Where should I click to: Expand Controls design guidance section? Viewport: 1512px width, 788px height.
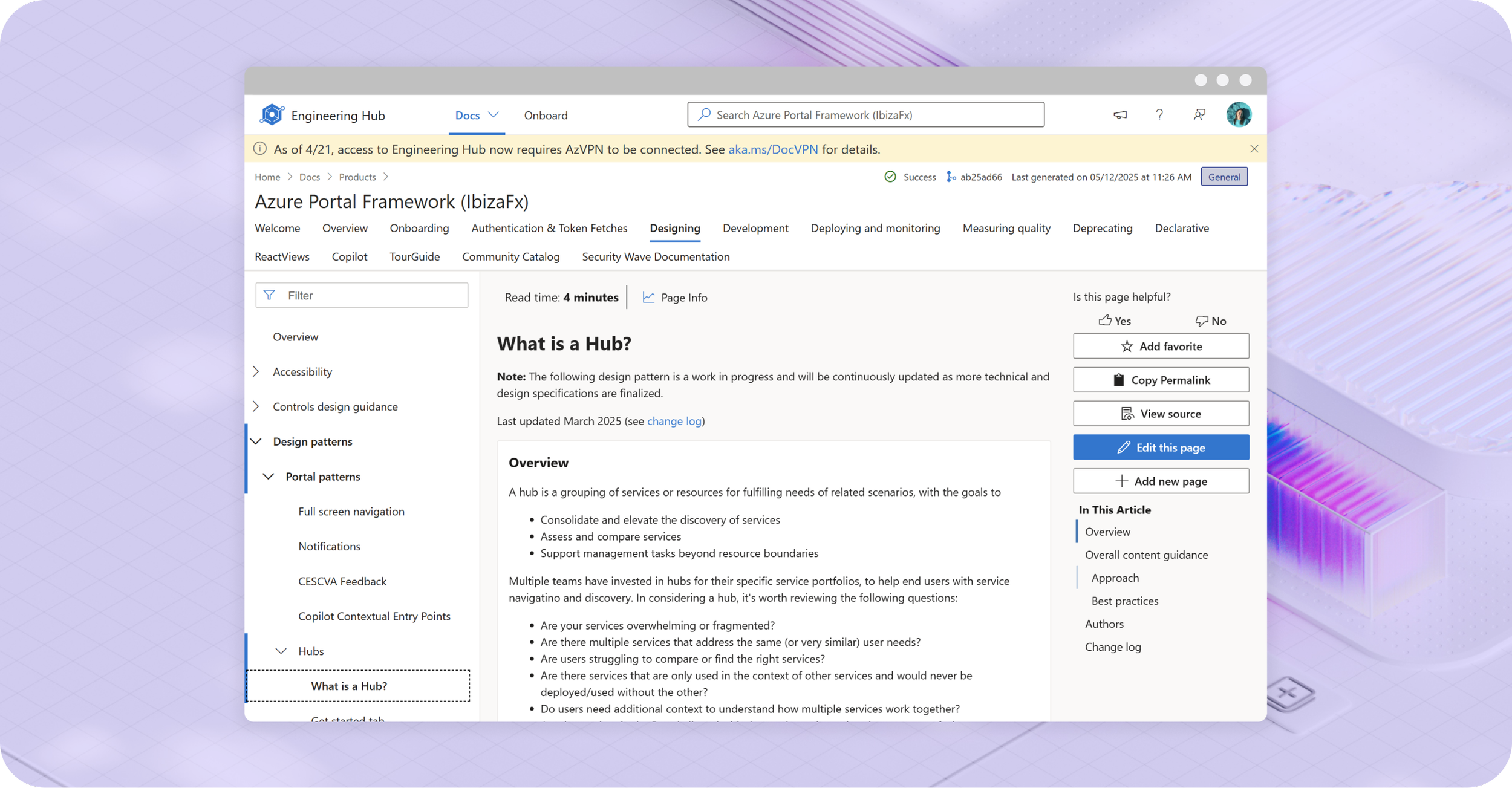(256, 406)
